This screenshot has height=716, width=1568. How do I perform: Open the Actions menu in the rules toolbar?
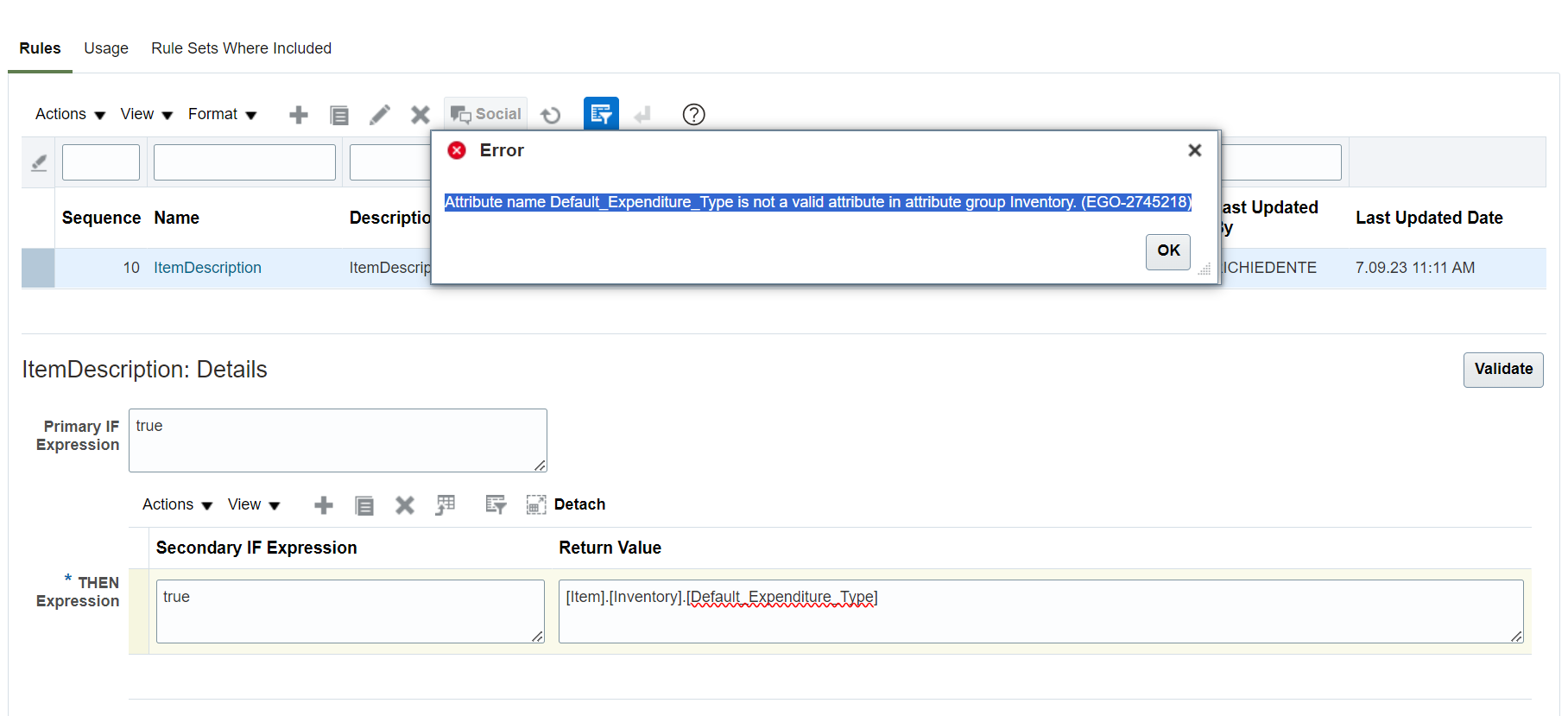(x=70, y=114)
